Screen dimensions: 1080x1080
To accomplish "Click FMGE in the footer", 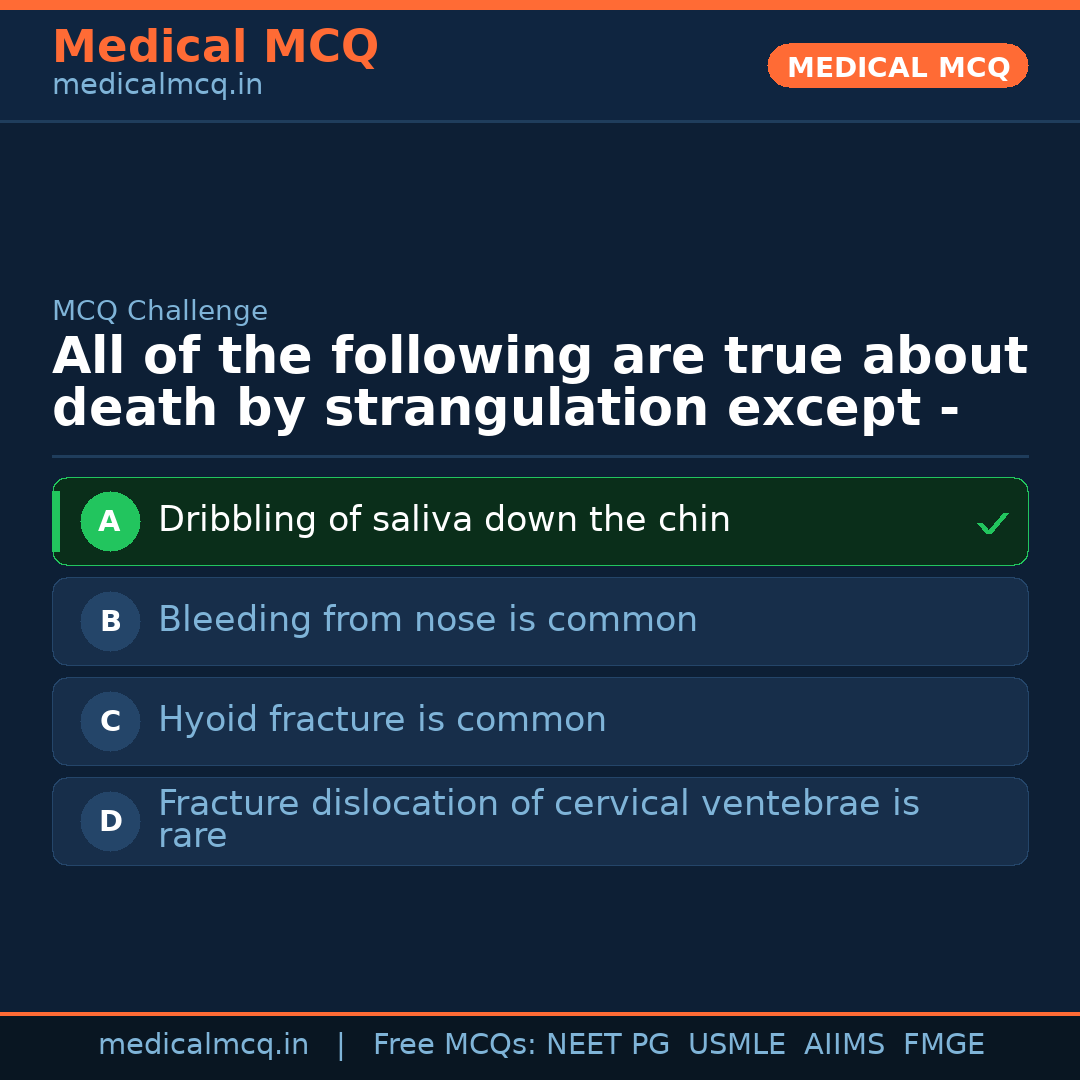I will (943, 1045).
